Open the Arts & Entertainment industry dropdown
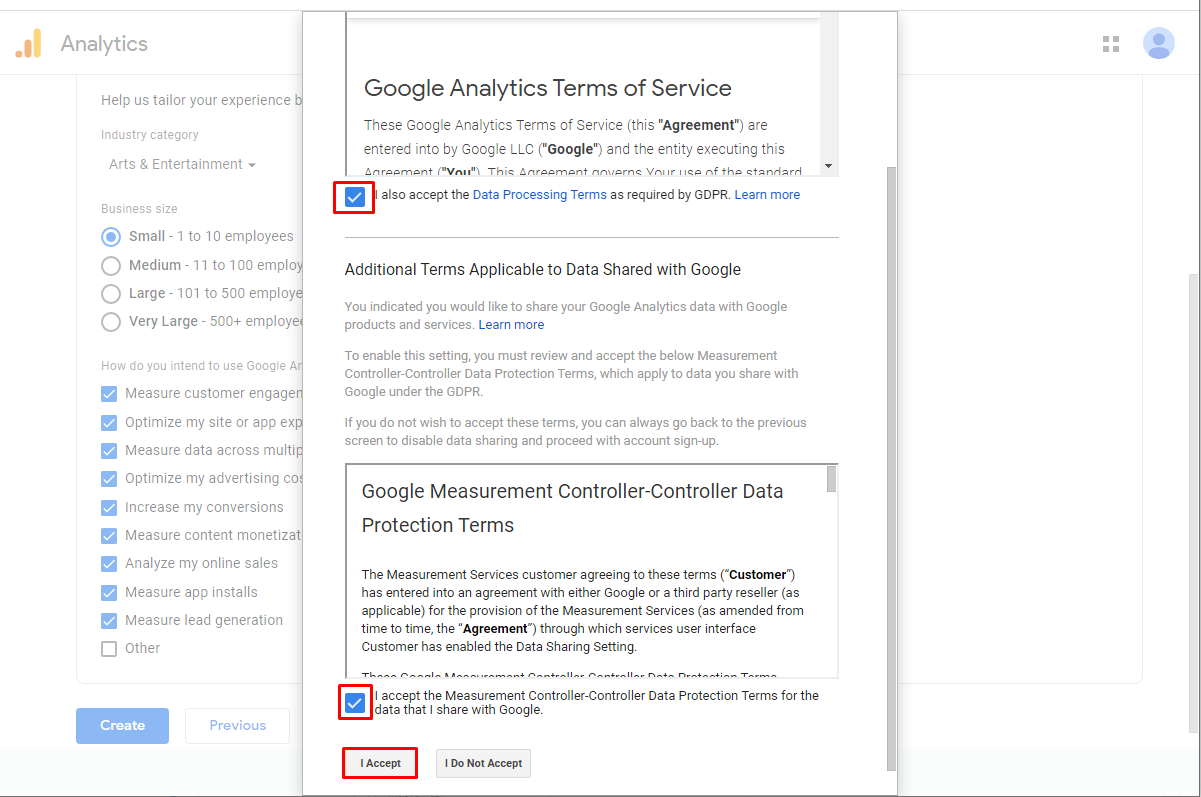This screenshot has width=1201, height=797. [x=182, y=164]
